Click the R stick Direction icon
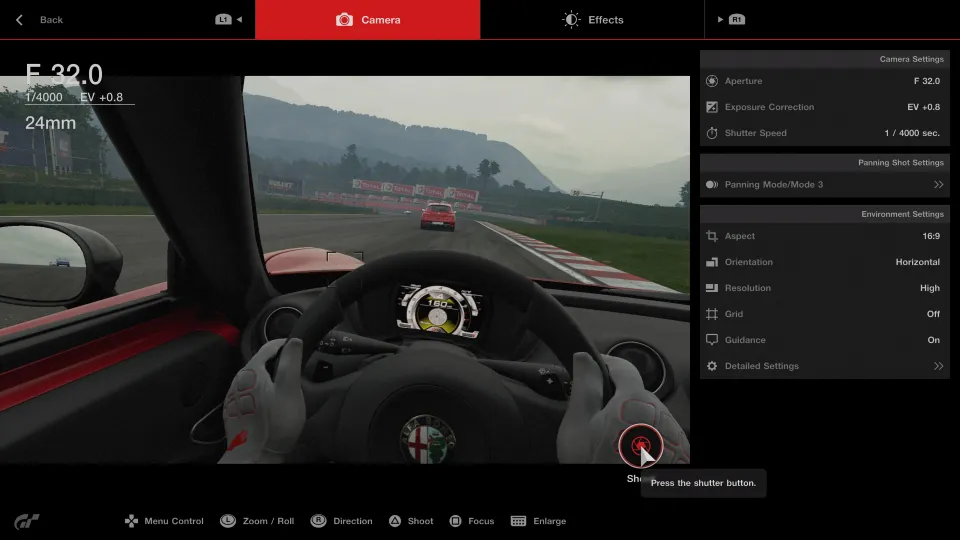This screenshot has width=960, height=540. point(318,521)
